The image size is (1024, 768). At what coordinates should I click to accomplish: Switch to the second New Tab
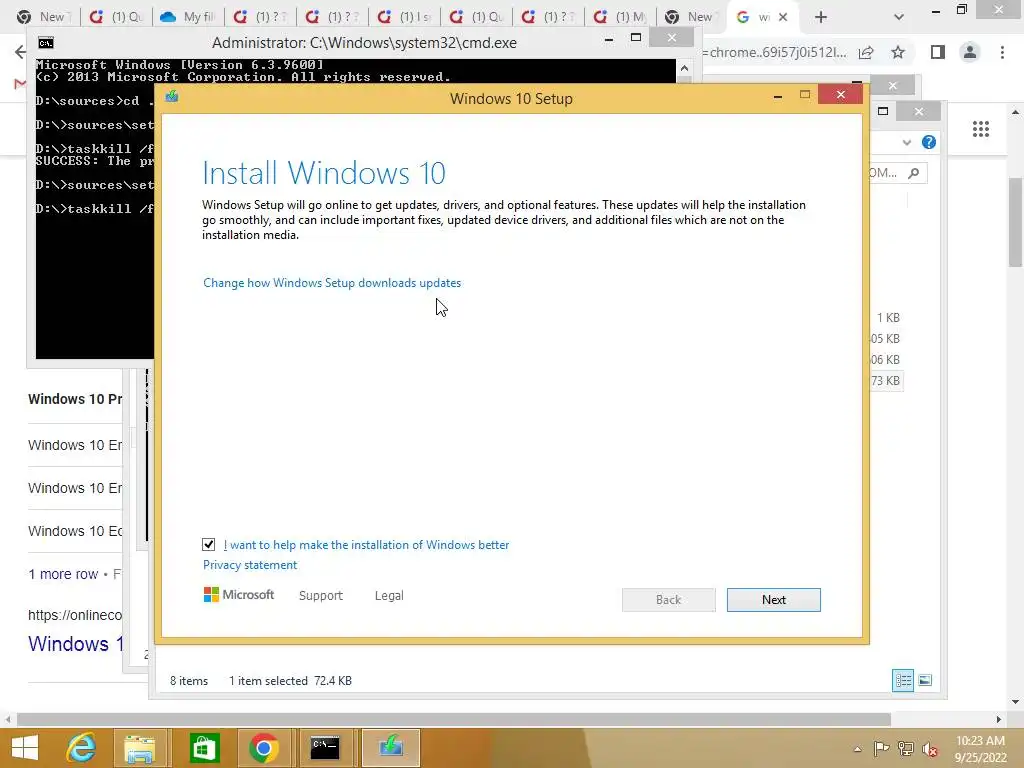(691, 17)
